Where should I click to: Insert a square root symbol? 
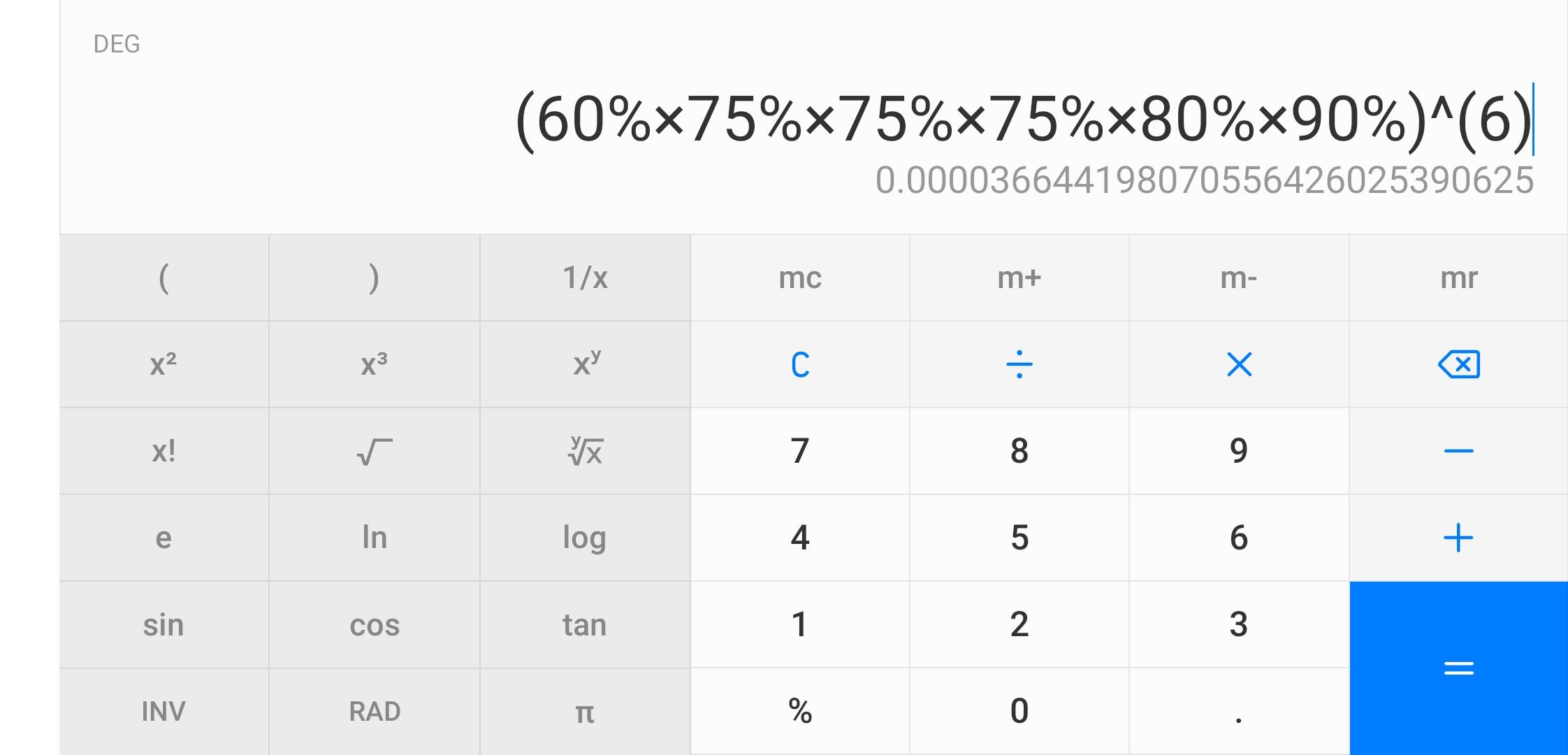375,451
